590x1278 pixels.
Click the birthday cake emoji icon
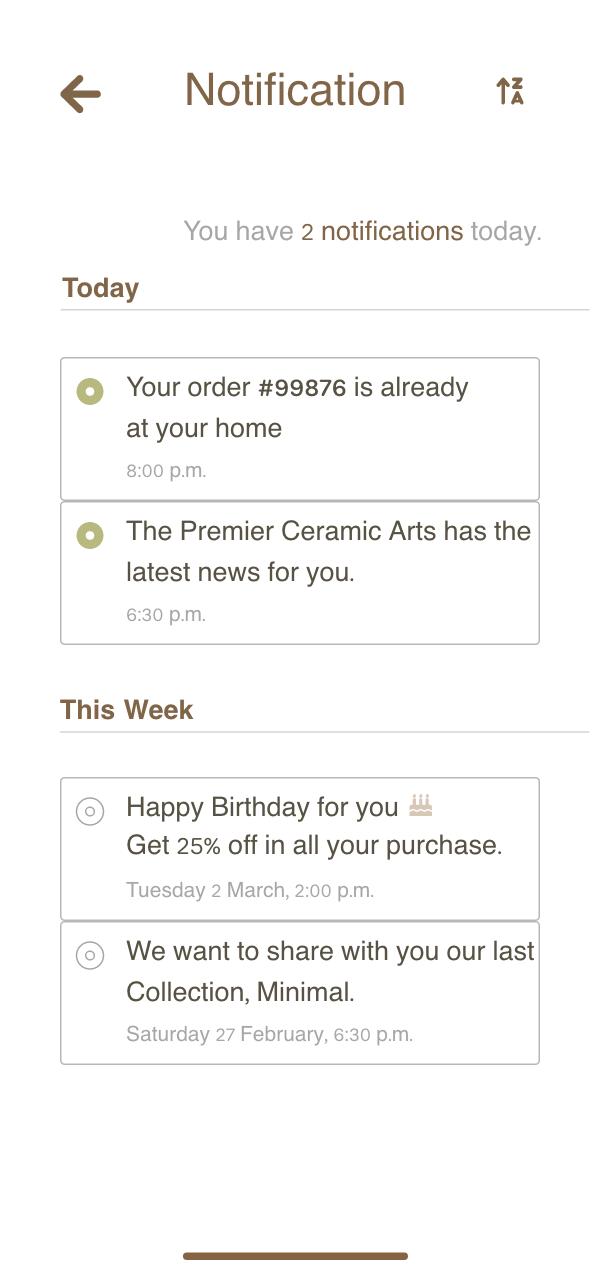(421, 805)
